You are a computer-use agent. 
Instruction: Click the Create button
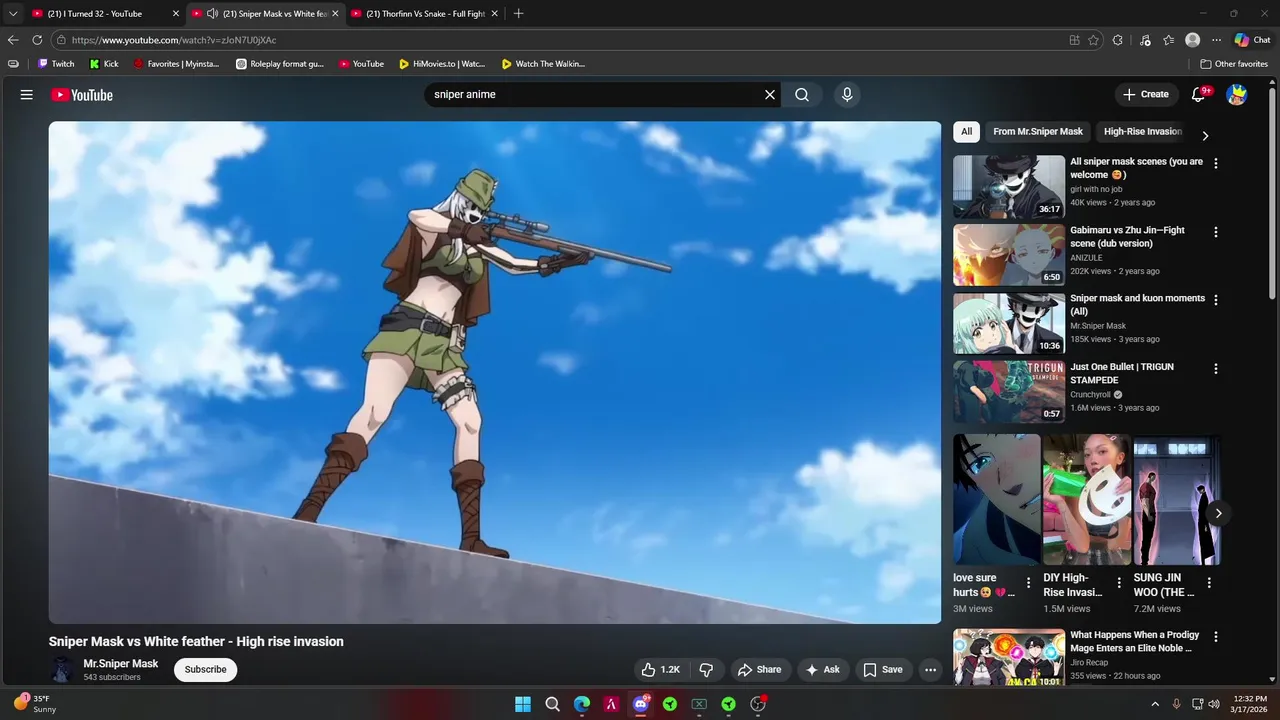click(x=1146, y=94)
